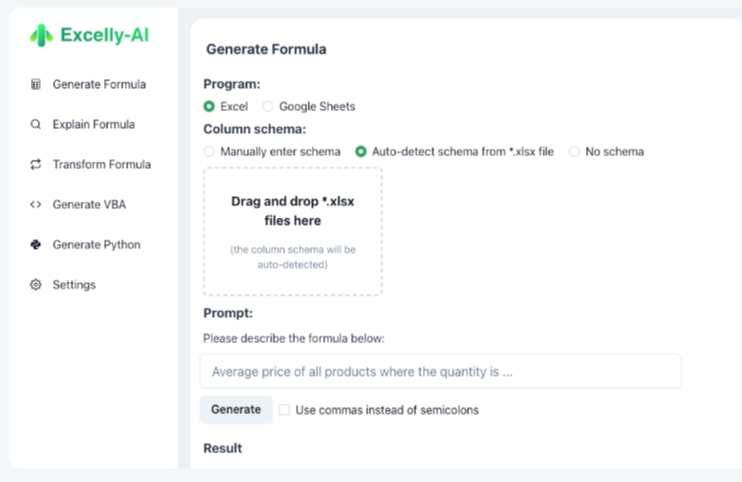Go to Generate VBA page

[89, 205]
